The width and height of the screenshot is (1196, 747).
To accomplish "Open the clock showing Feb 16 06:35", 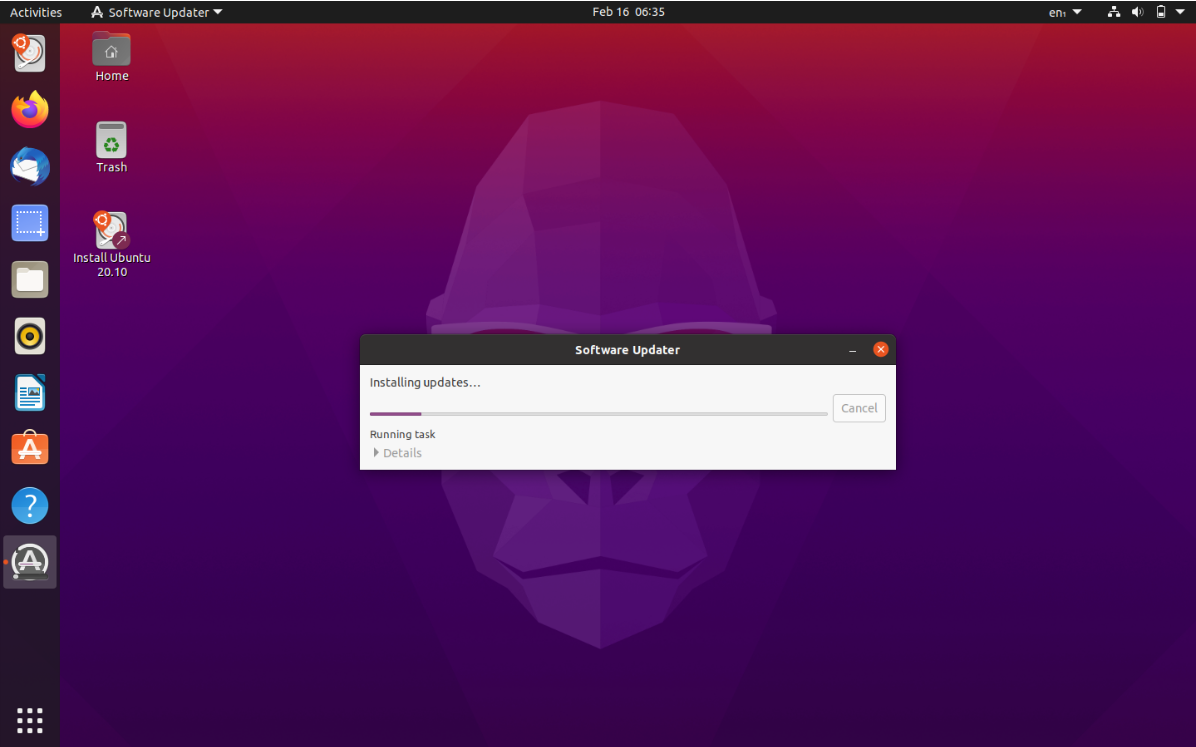I will 629,11.
